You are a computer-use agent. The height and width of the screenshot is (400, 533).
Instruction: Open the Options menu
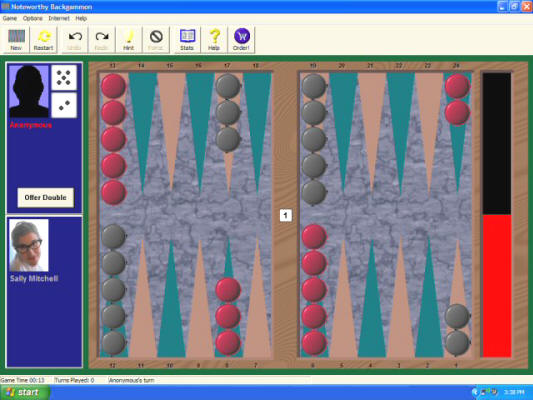(33, 18)
